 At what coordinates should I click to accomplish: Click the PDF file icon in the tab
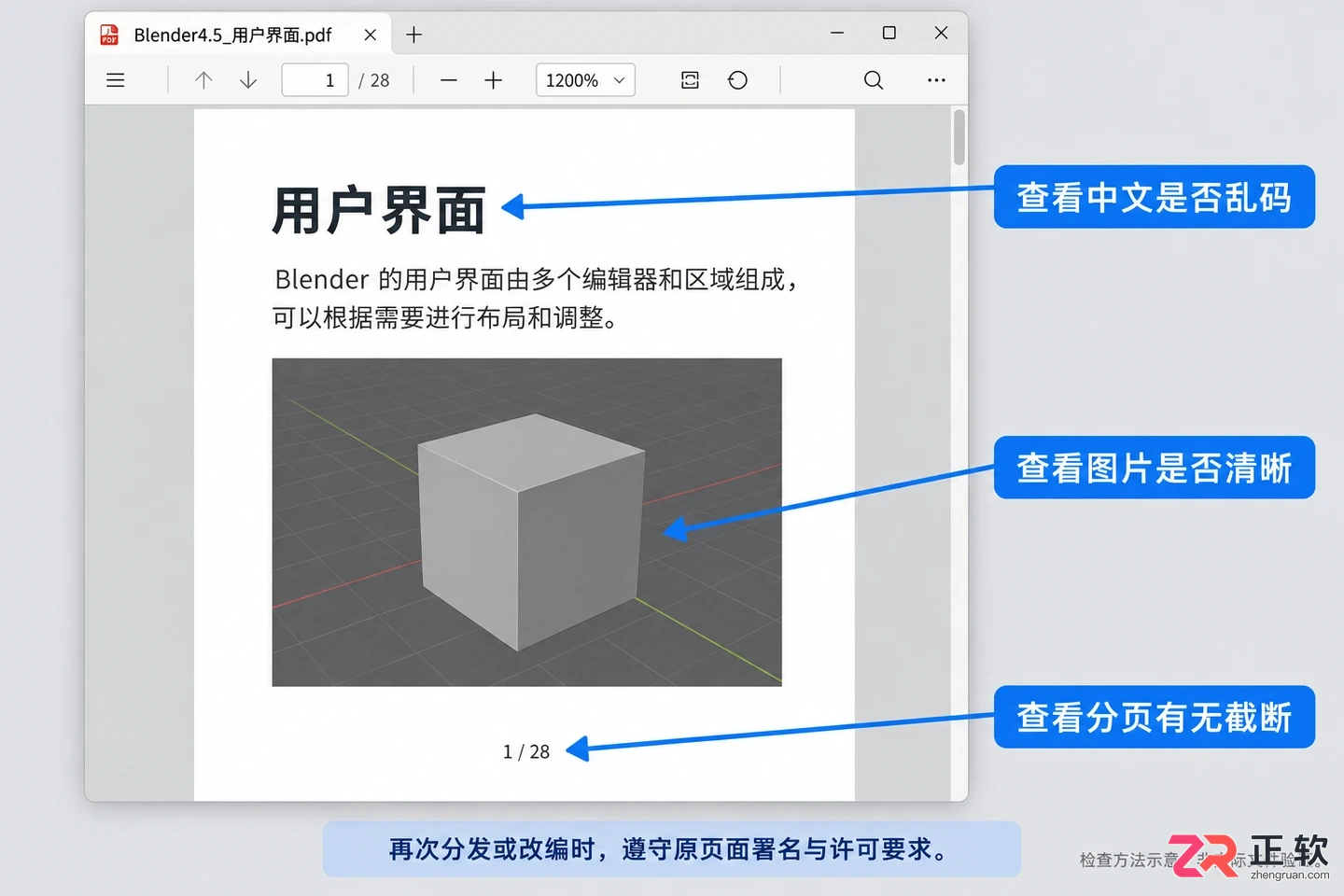tap(109, 35)
